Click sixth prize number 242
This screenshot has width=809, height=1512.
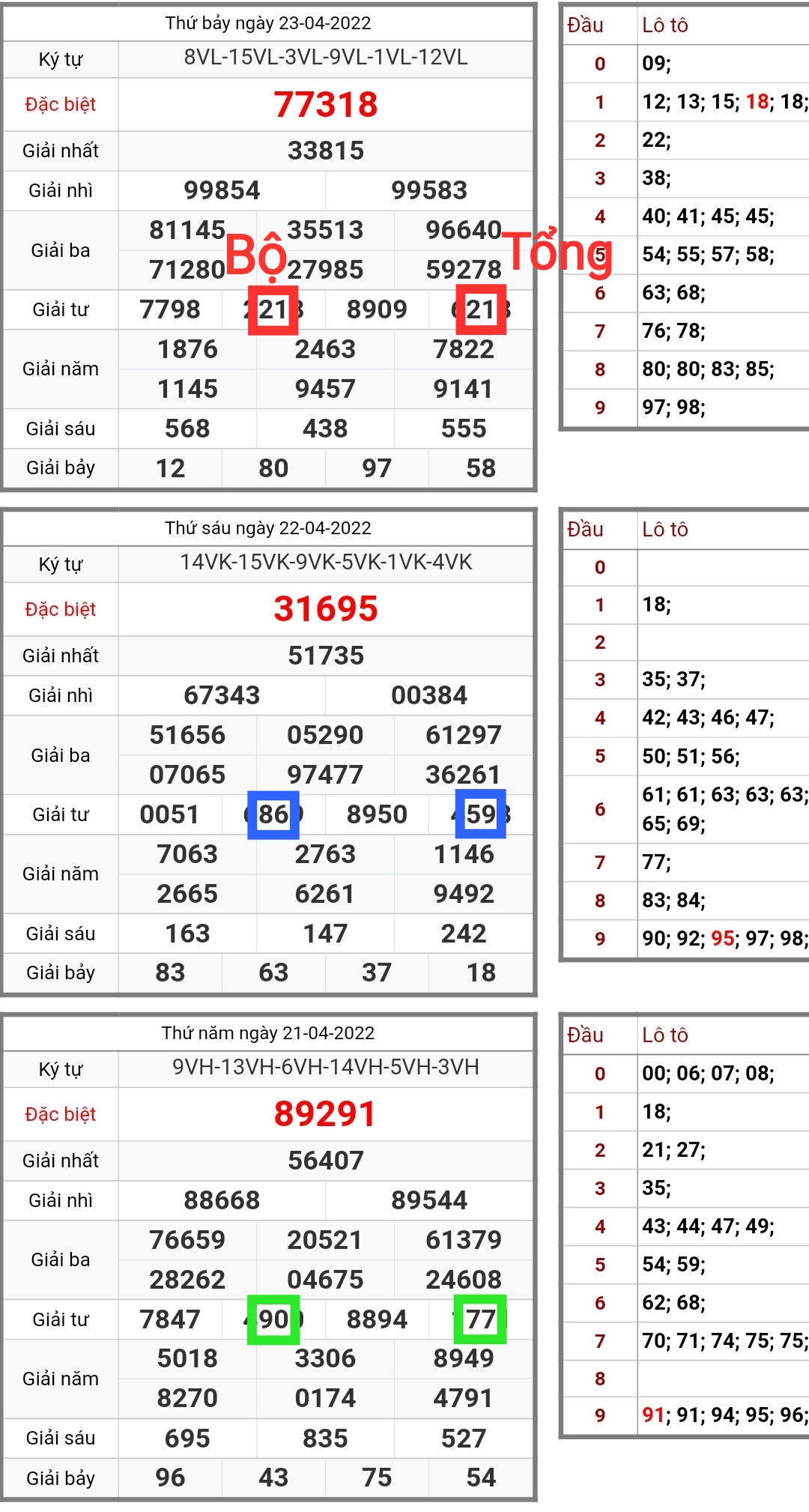[464, 934]
